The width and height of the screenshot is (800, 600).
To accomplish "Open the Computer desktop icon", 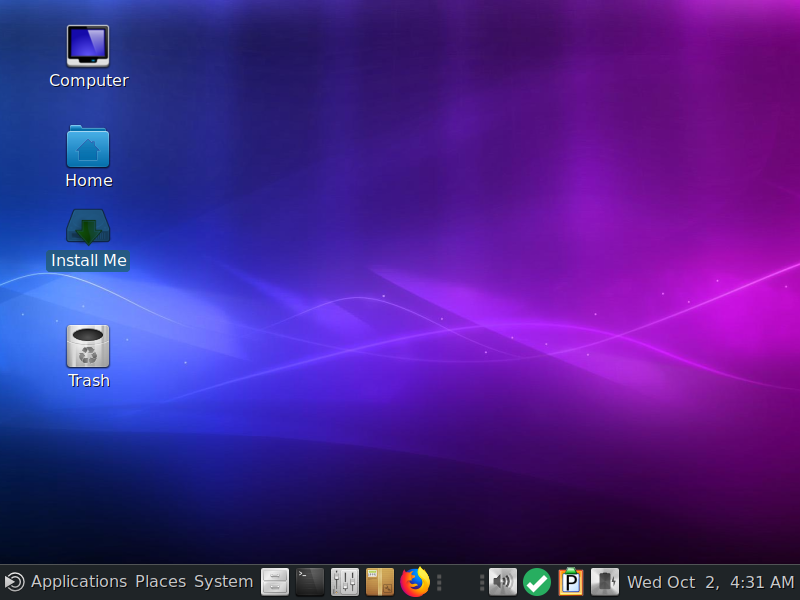I will coord(88,46).
